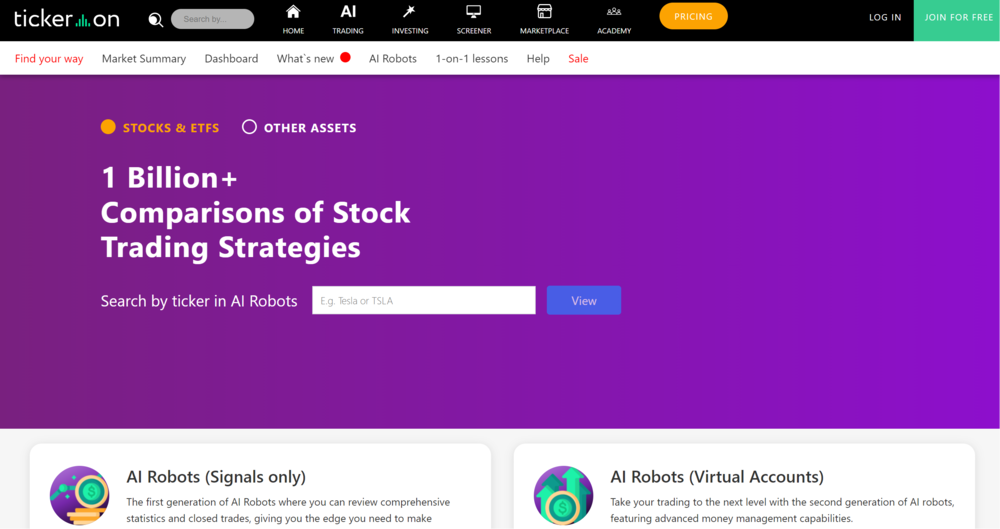Click the AI Robots Signals only icon

(79, 495)
